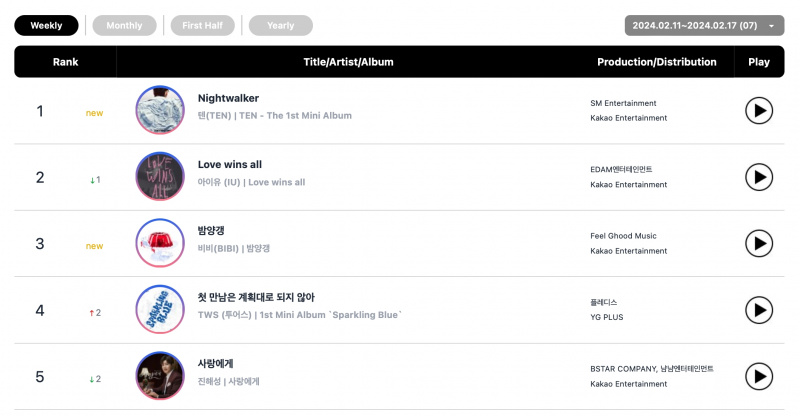
Task: Switch to the Monthly chart tab
Action: tap(124, 26)
